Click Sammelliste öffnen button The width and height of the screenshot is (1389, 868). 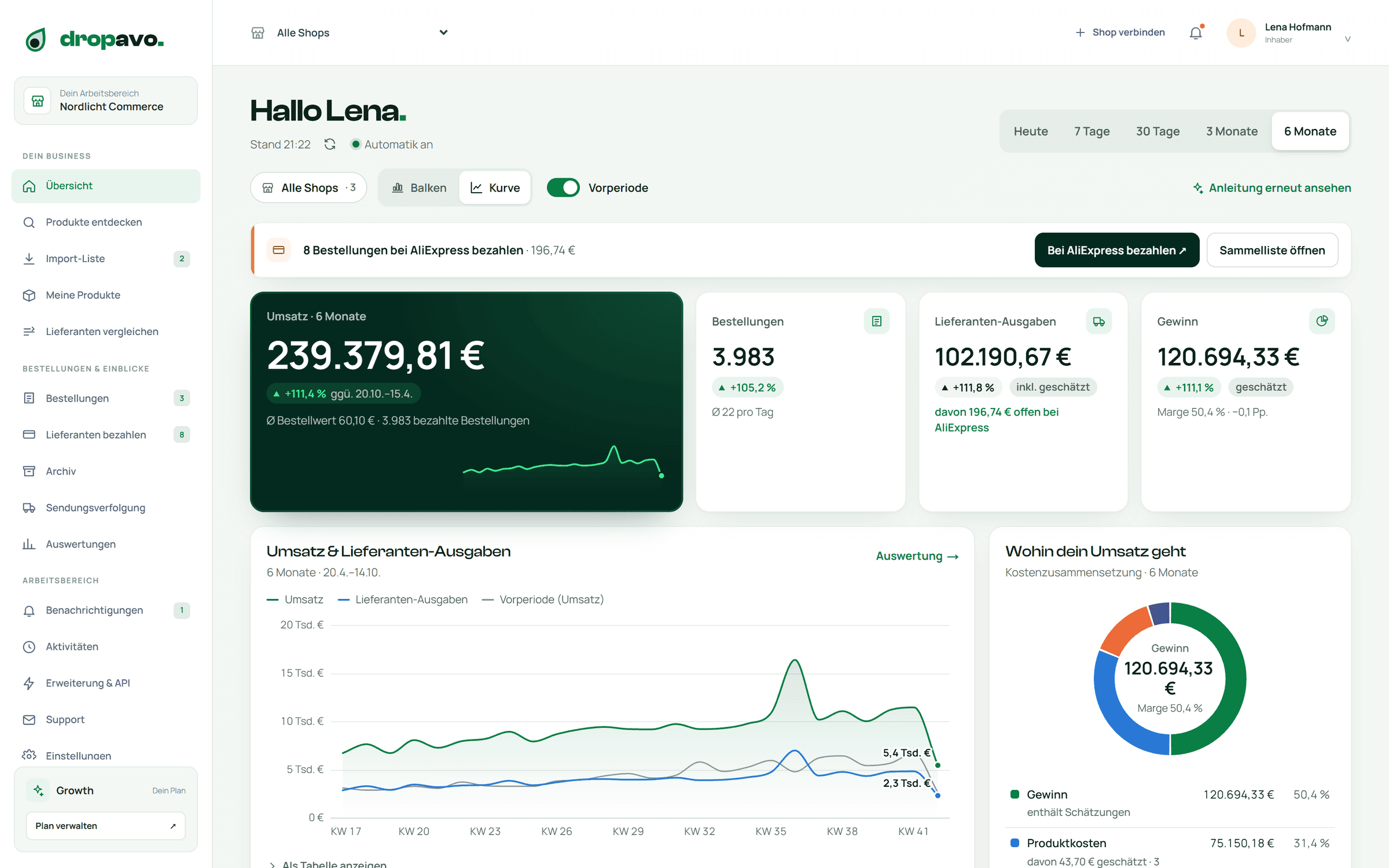point(1272,250)
